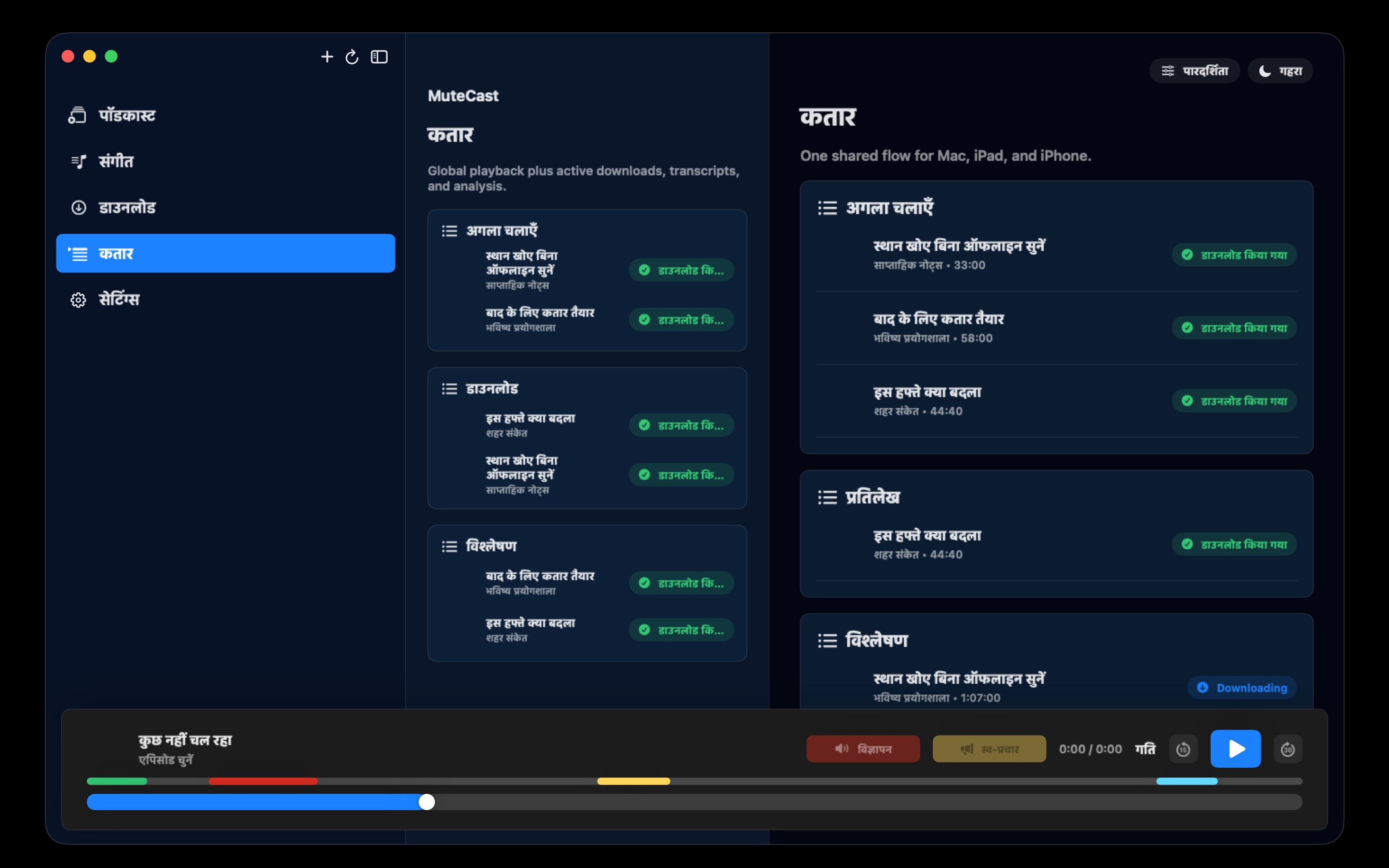This screenshot has height=868, width=1389.
Task: Toggle the विज्ञापन ads skip button
Action: [863, 748]
